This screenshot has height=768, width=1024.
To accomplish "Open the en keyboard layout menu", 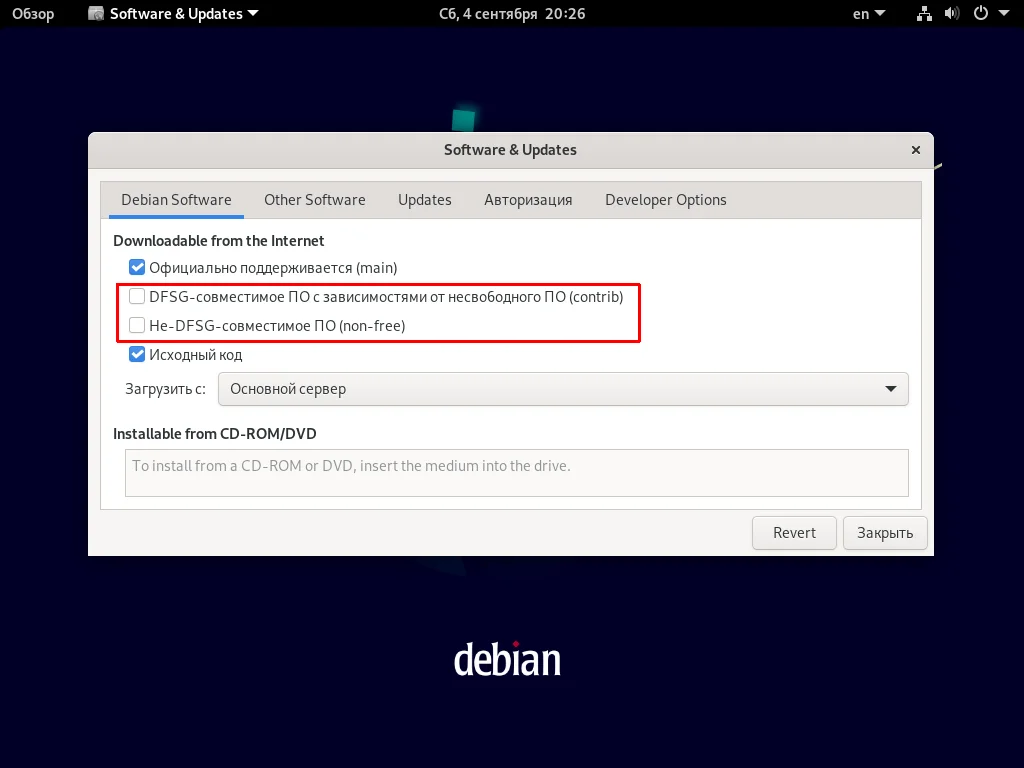I will (x=866, y=13).
